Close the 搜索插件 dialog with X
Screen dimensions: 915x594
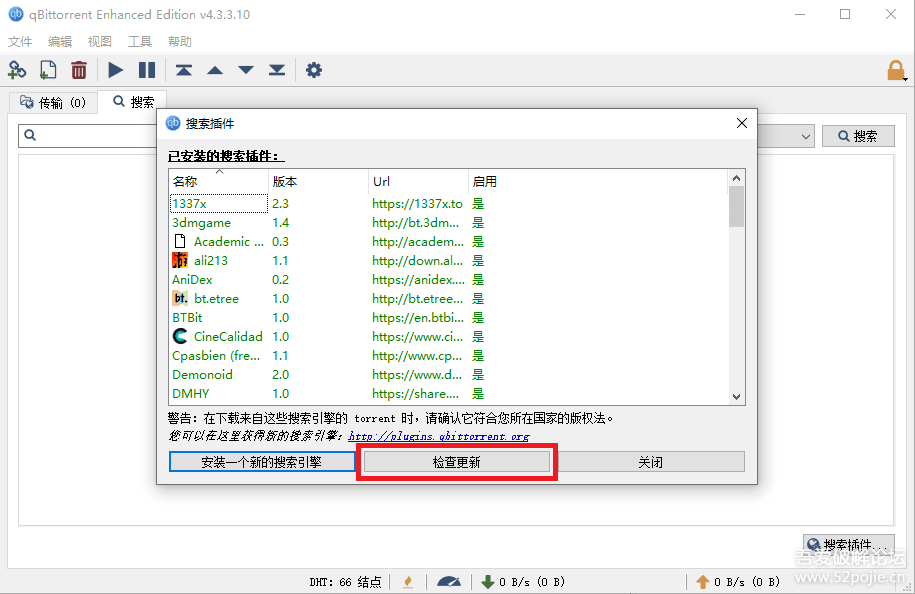[742, 123]
